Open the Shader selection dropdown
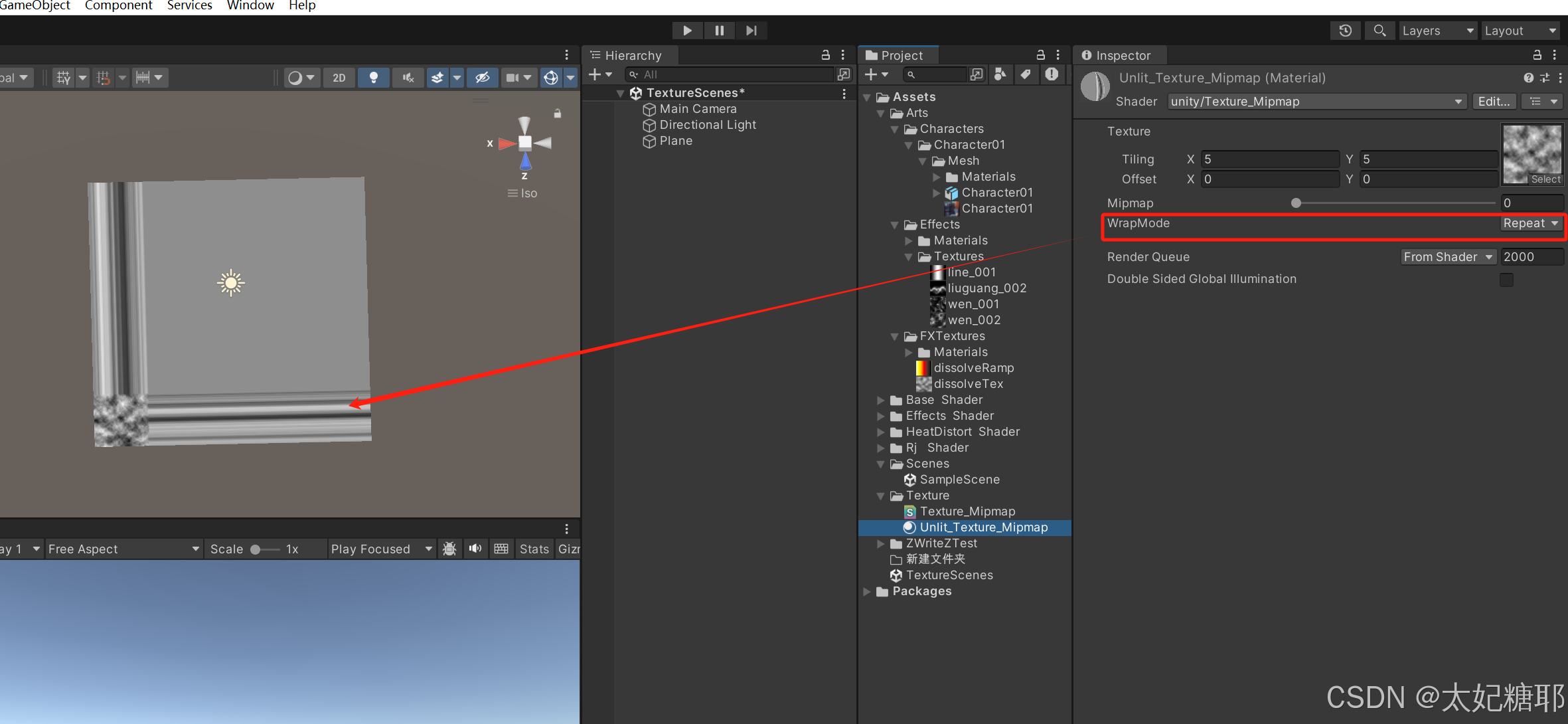This screenshot has width=1568, height=724. point(1316,102)
